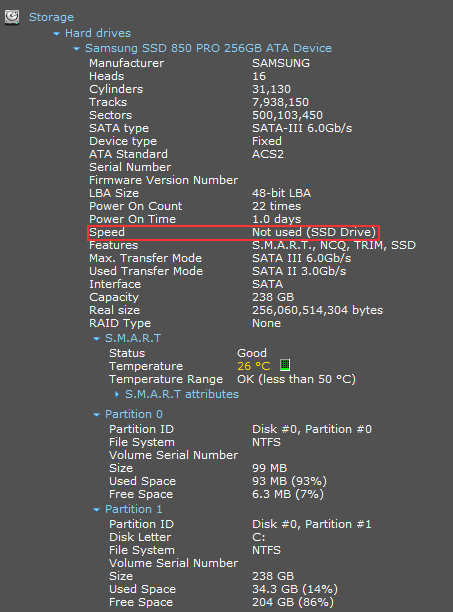453x612 pixels.
Task: Click the Temperature value 26 °C
Action: tap(254, 366)
